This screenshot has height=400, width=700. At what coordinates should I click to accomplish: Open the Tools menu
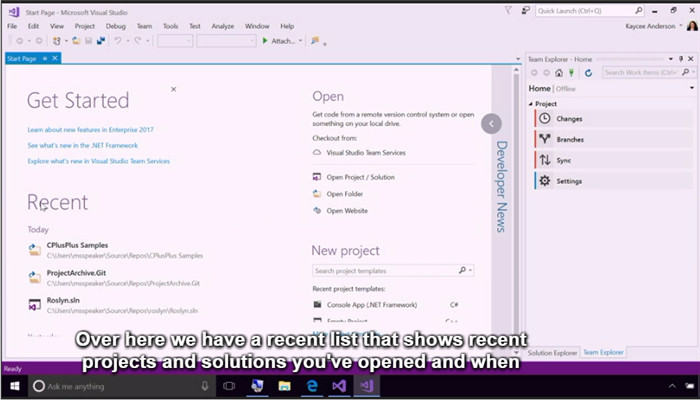tap(170, 26)
